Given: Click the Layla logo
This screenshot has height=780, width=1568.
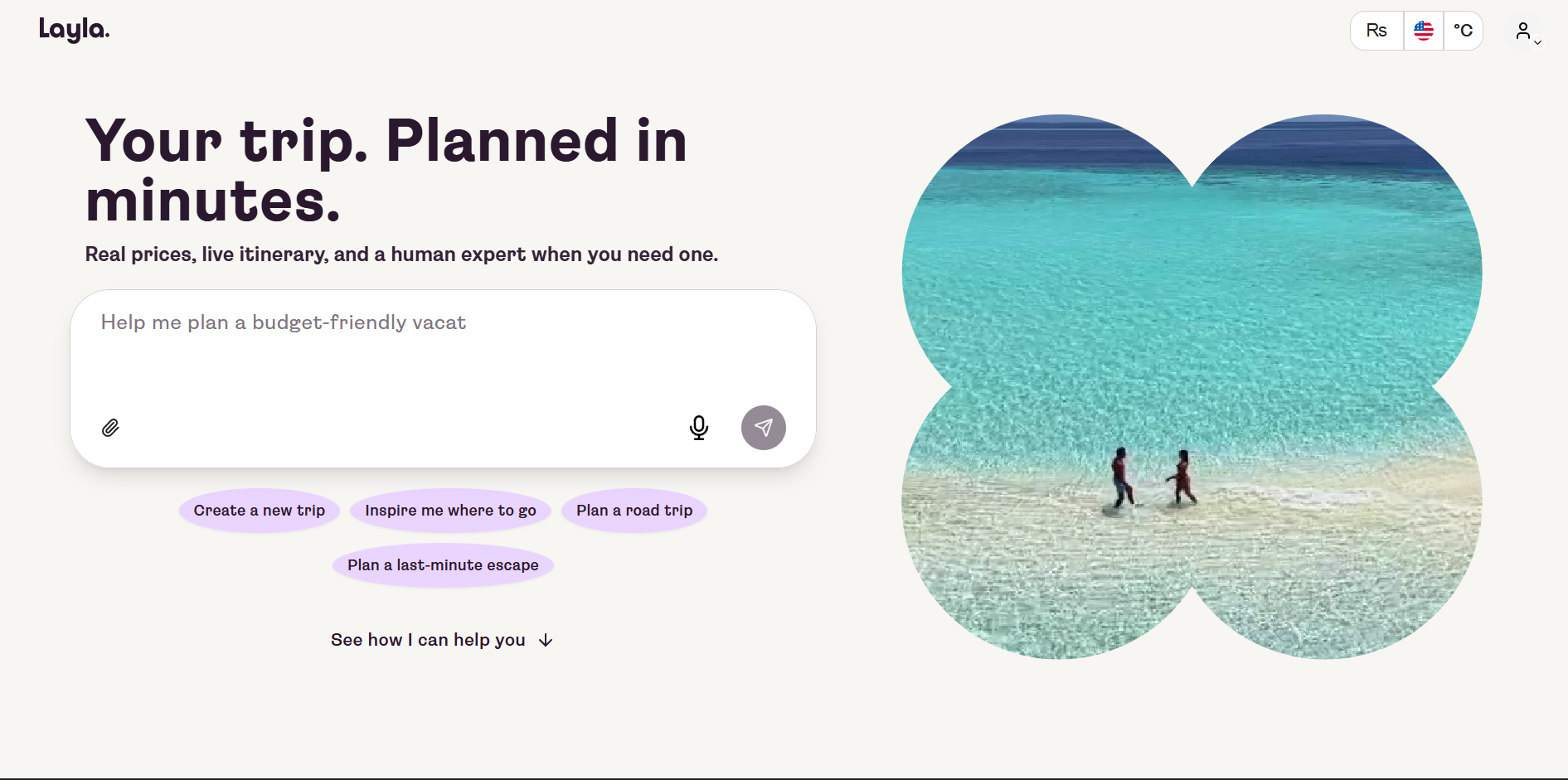Looking at the screenshot, I should coord(74,30).
